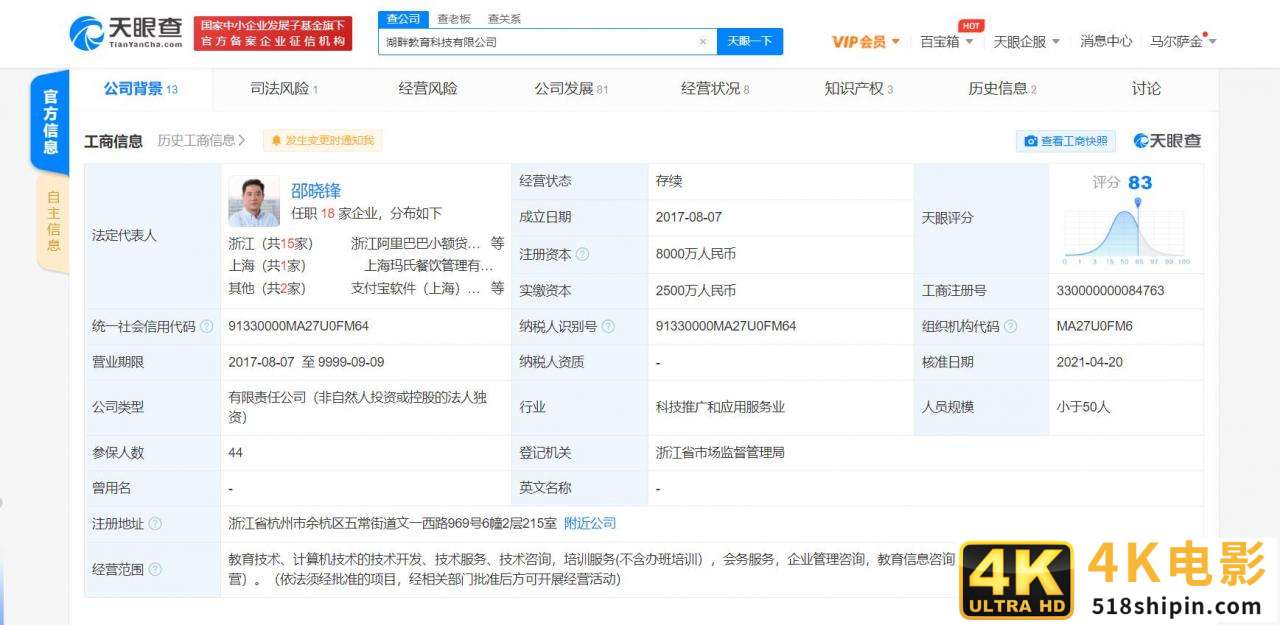Click 发生变更时通知我 button
The width and height of the screenshot is (1280, 625).
tap(322, 141)
